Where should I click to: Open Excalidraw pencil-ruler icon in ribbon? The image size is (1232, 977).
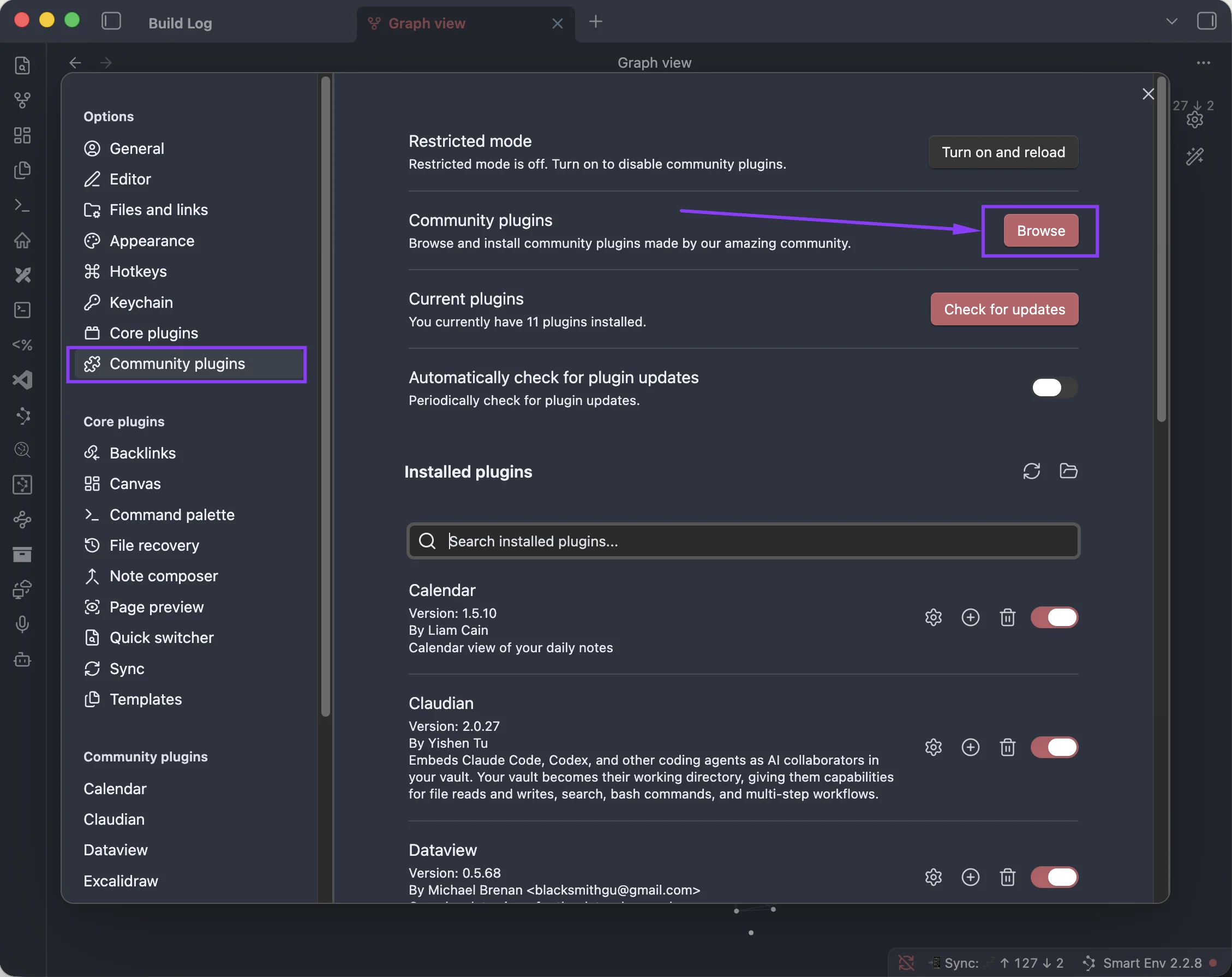(22, 275)
